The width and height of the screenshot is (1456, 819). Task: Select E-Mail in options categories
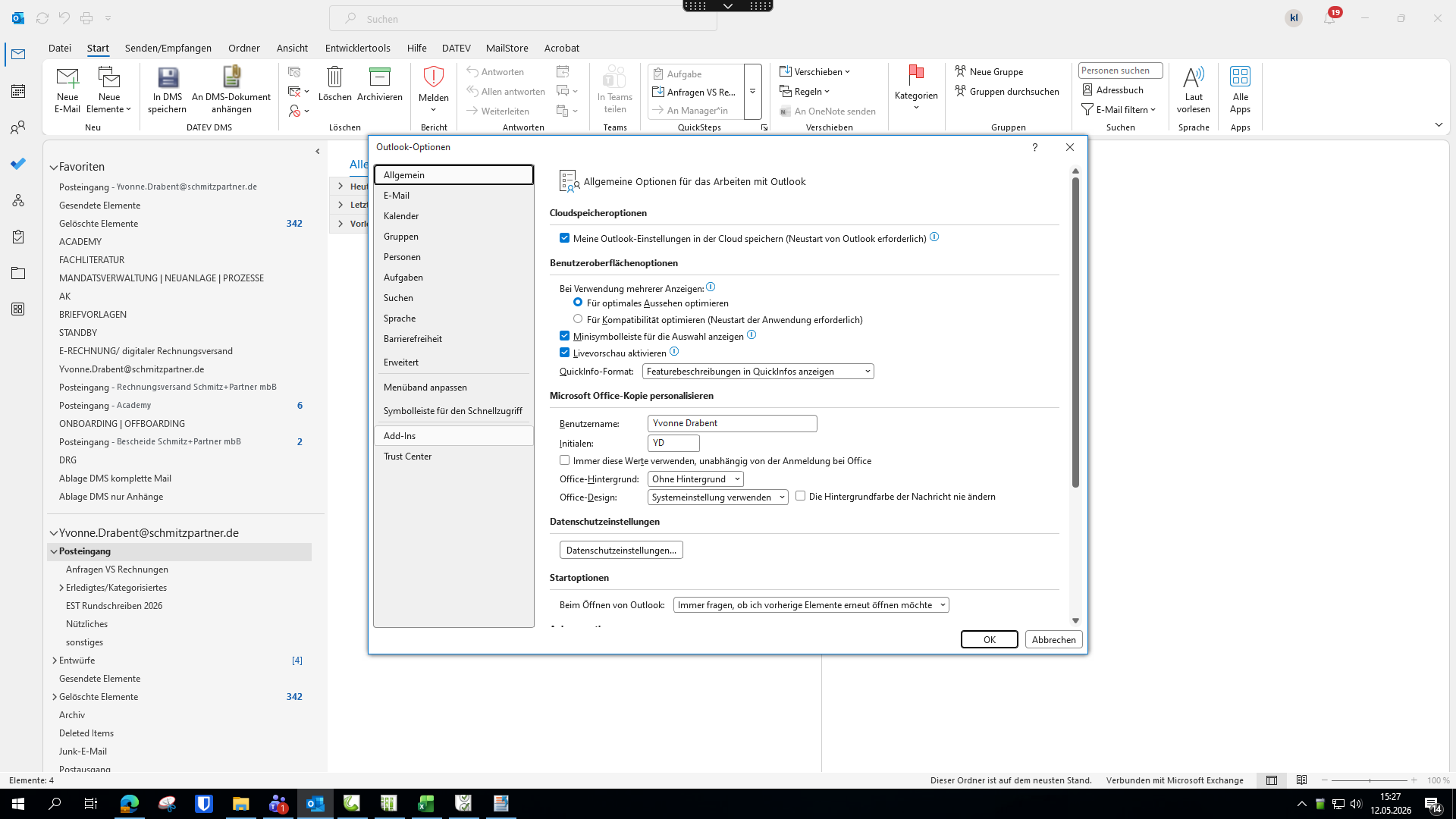453,196
